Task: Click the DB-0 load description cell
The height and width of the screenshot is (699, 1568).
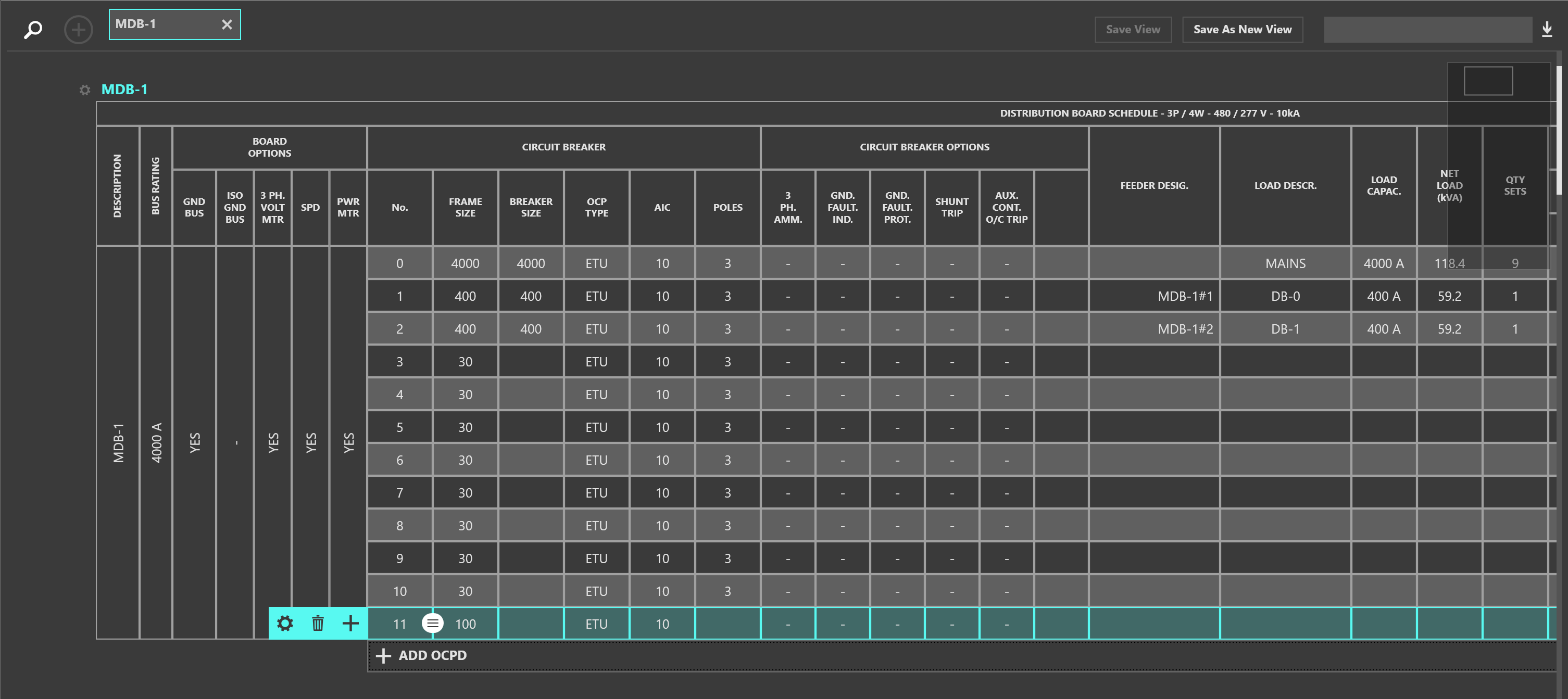Action: [x=1285, y=296]
